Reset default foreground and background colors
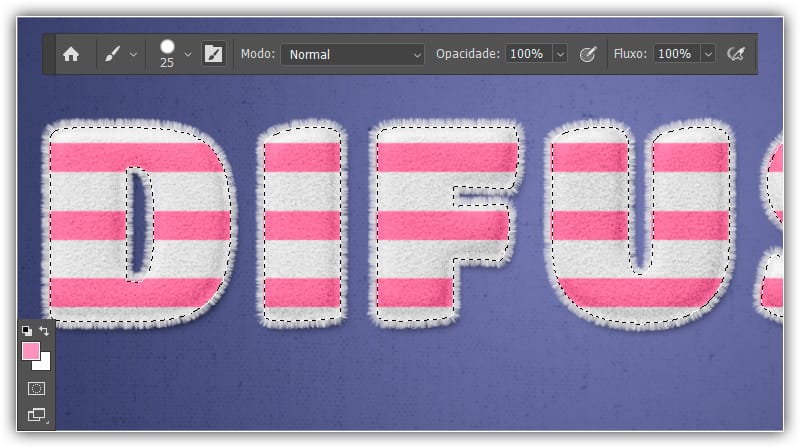 click(27, 331)
